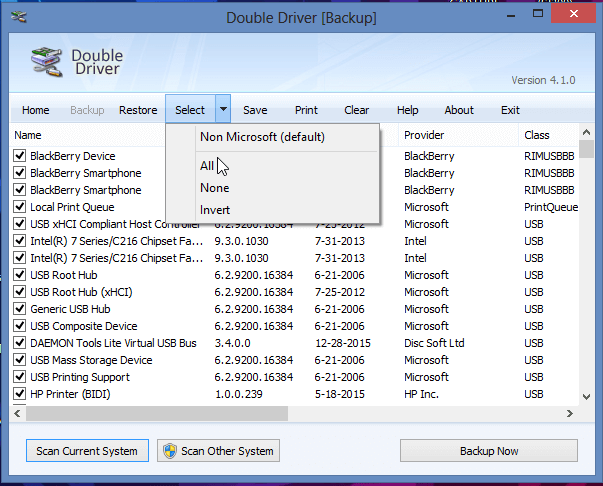Uncheck HP Printer (BIDI) checkbox

coord(19,394)
